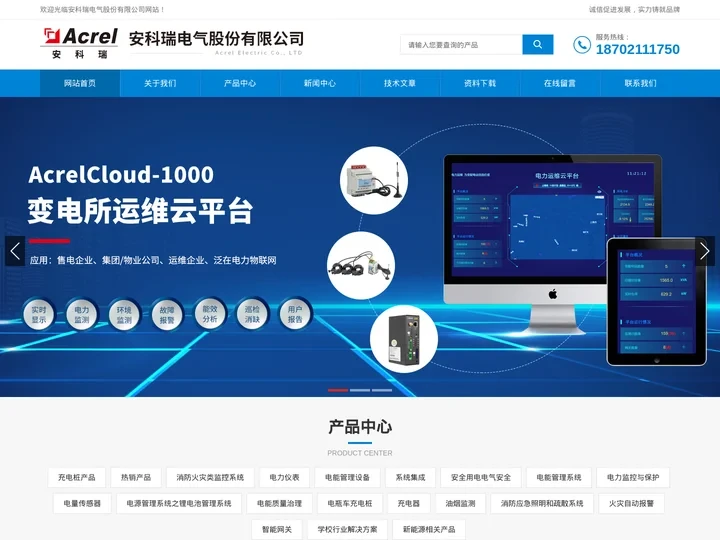The image size is (720, 540).
Task: Go to next banner slide arrow
Action: click(705, 251)
